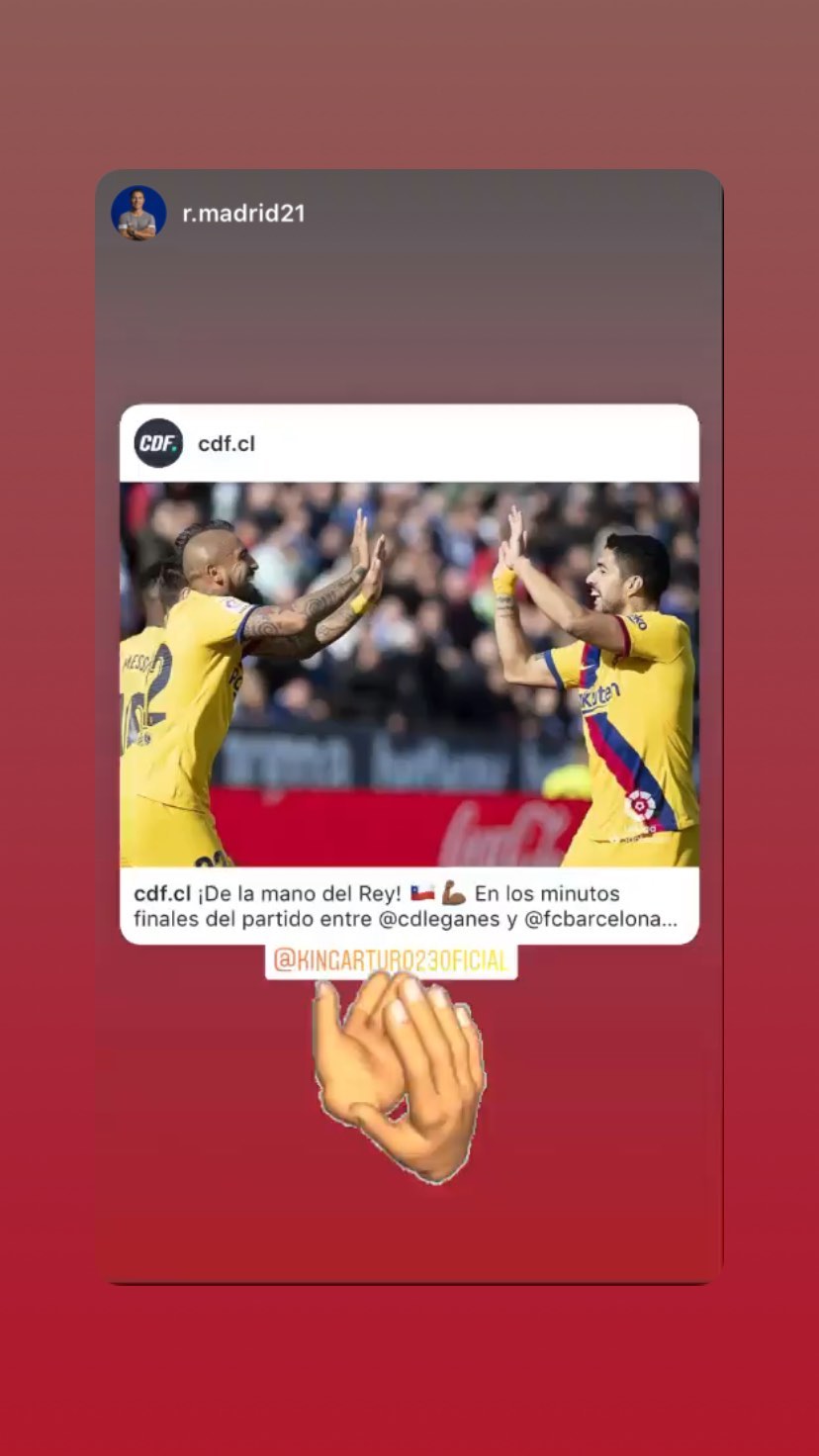Click the LaLiga badge on the yellow jersey
The width and height of the screenshot is (819, 1456).
coord(640,806)
